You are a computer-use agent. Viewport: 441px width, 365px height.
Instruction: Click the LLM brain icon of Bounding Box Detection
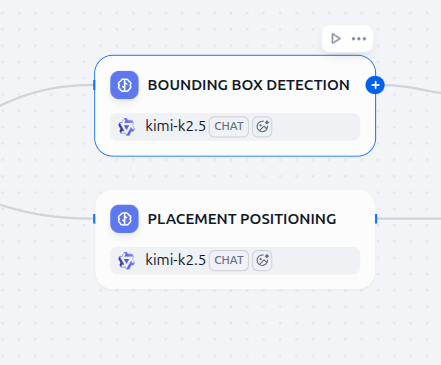point(124,85)
